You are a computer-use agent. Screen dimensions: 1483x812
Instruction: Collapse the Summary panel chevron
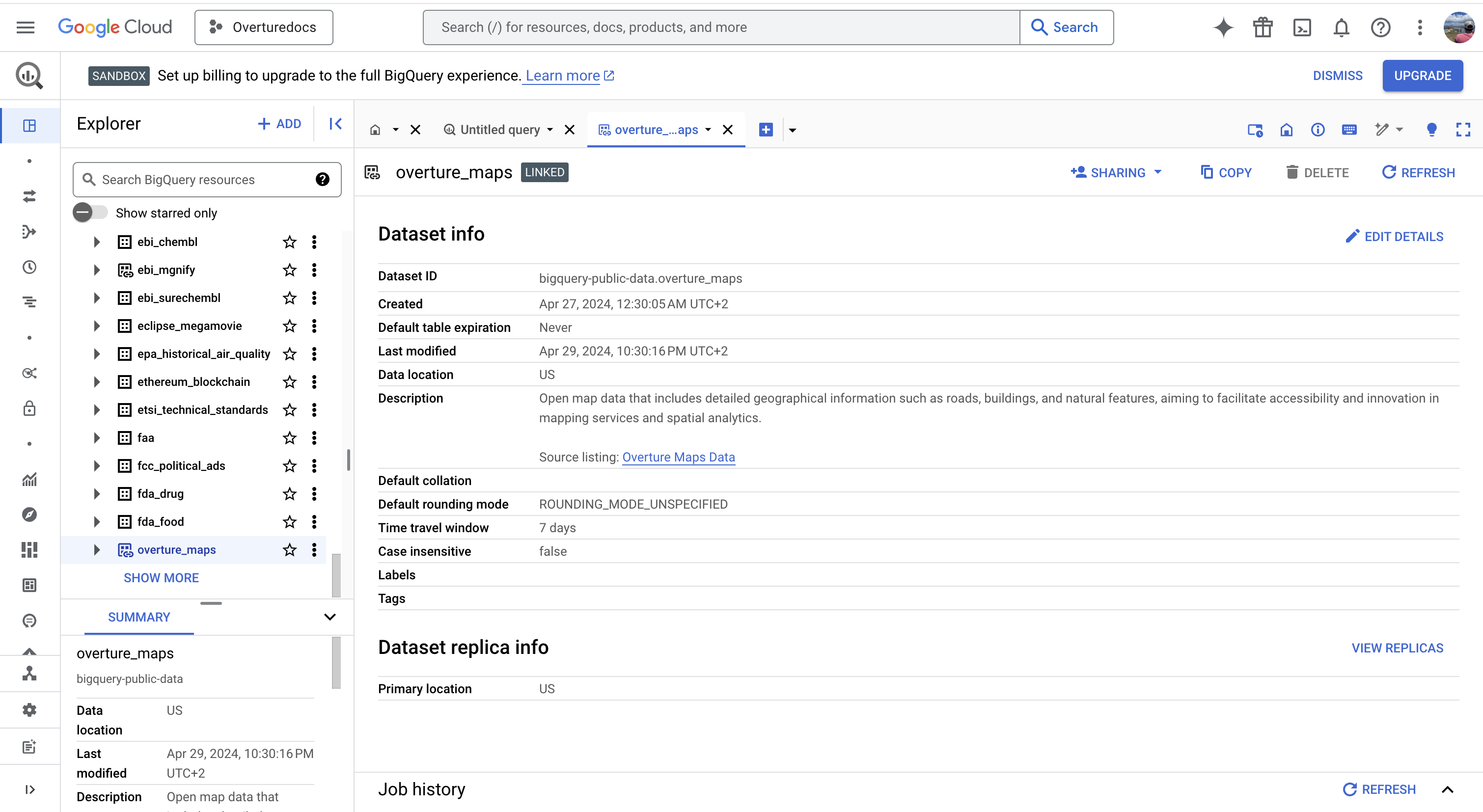pos(330,617)
